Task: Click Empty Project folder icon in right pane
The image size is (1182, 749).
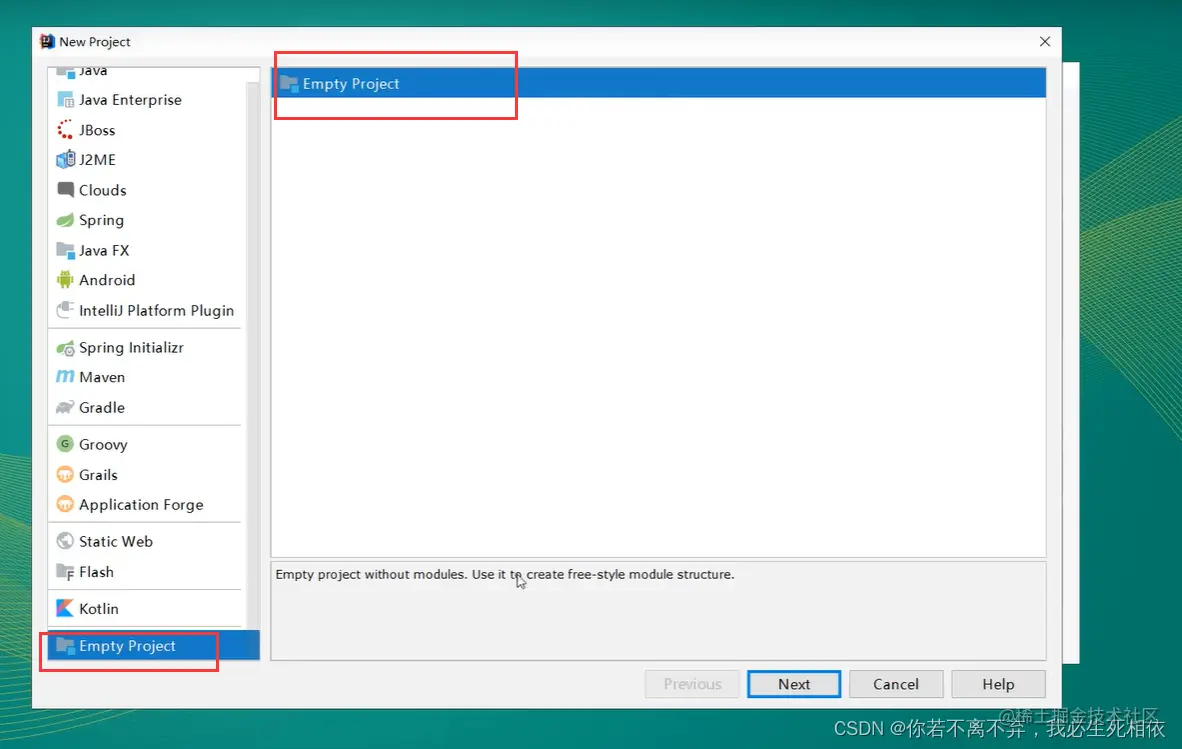Action: coord(289,84)
